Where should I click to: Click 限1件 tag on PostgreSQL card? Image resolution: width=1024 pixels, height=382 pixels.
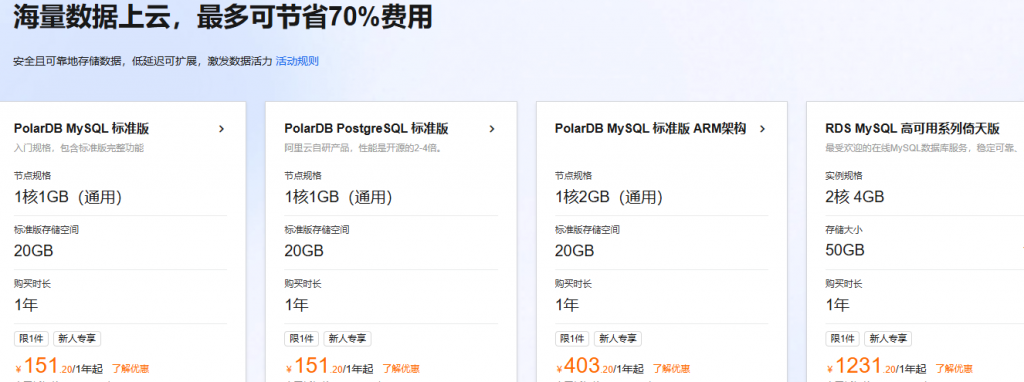pyautogui.click(x=302, y=339)
